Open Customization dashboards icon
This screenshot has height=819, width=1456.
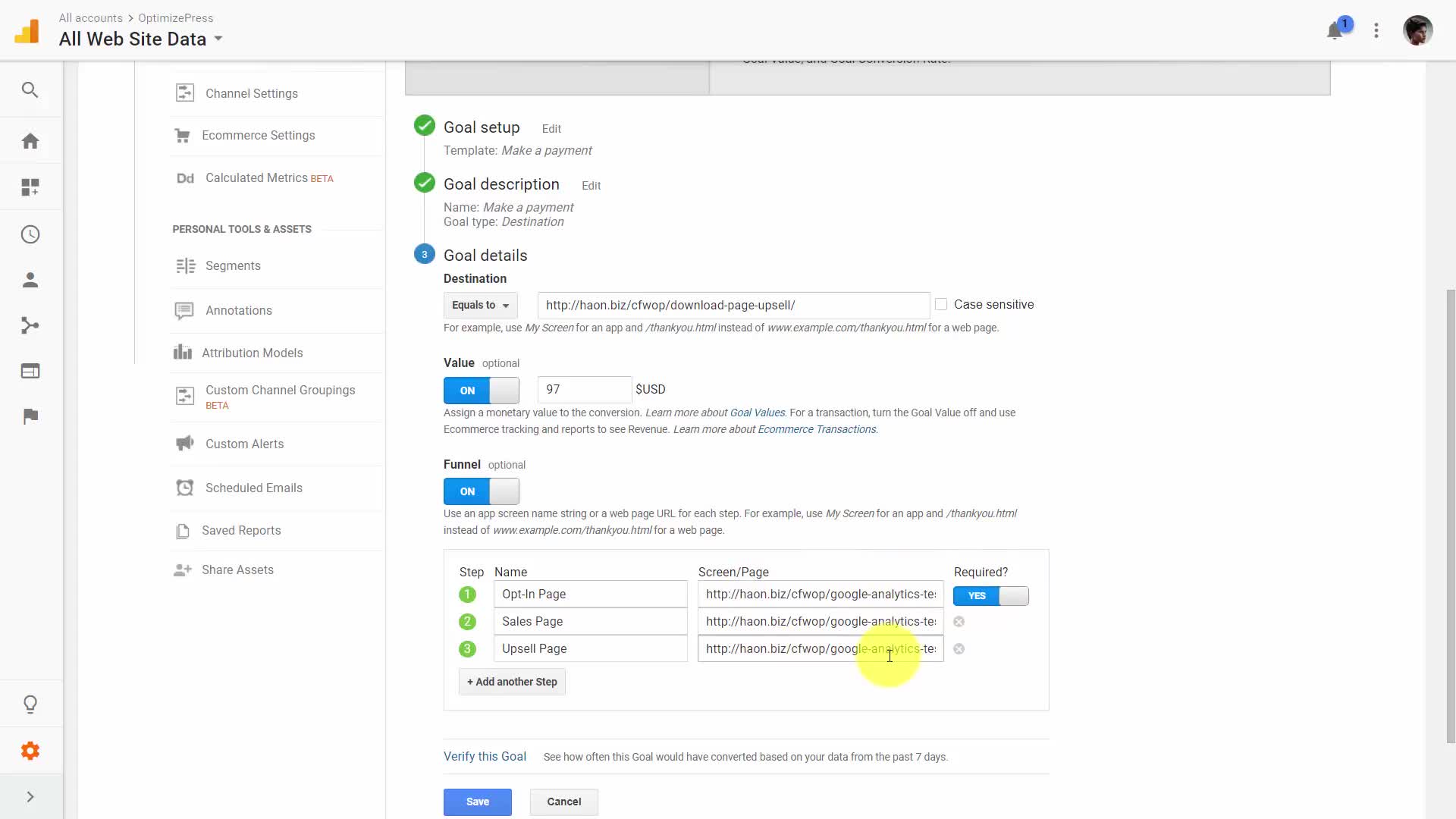(x=30, y=187)
